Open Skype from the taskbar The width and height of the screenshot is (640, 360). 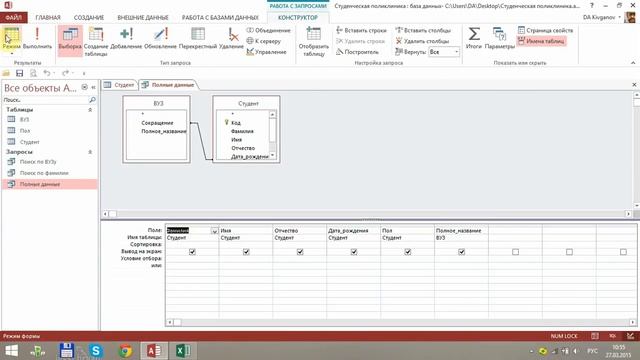coord(96,351)
